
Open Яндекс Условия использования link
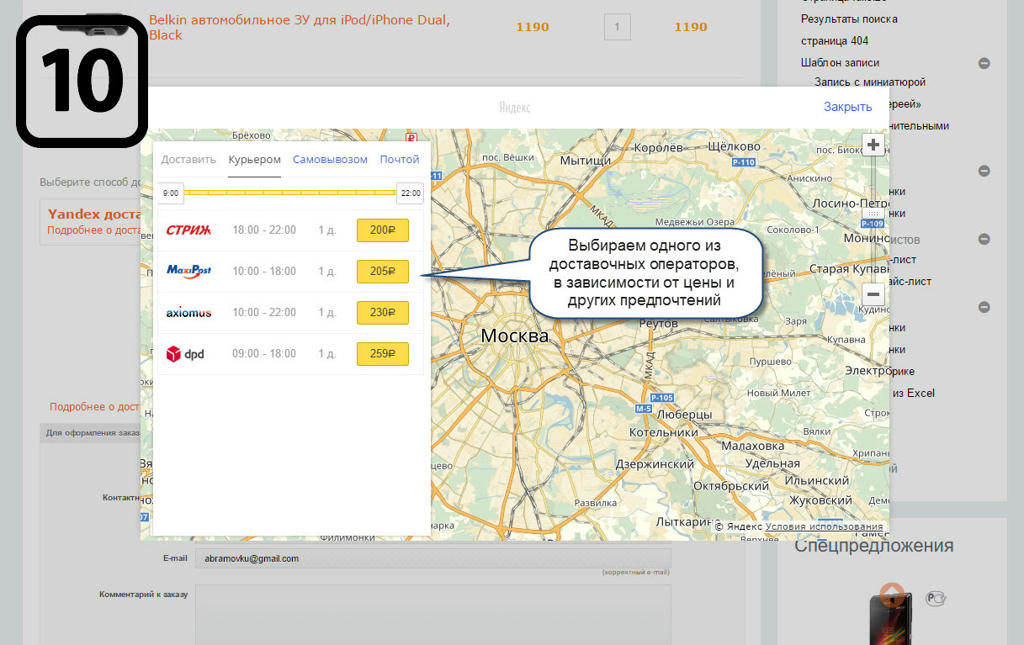[824, 526]
